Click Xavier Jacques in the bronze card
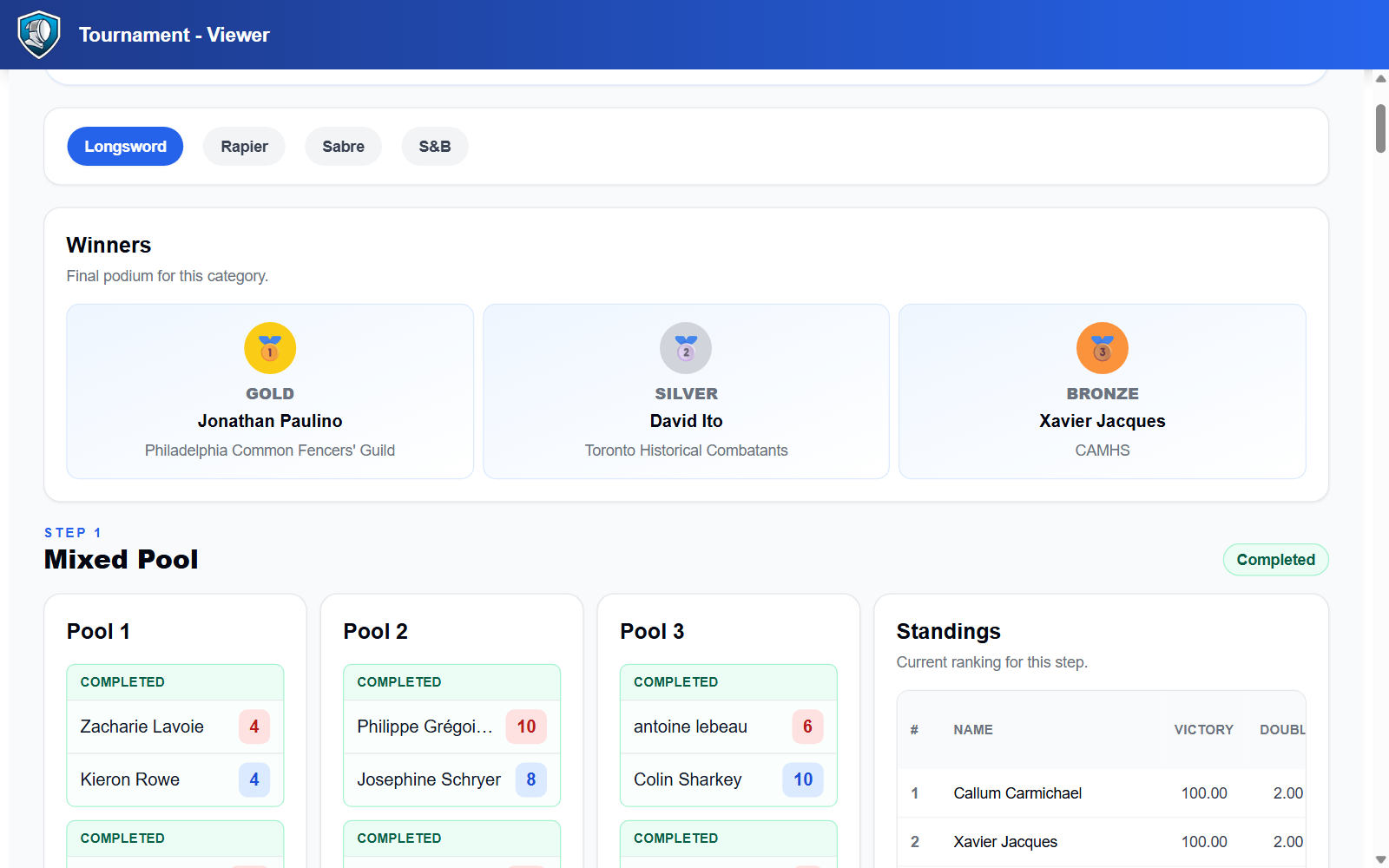Viewport: 1389px width, 868px height. [1103, 421]
